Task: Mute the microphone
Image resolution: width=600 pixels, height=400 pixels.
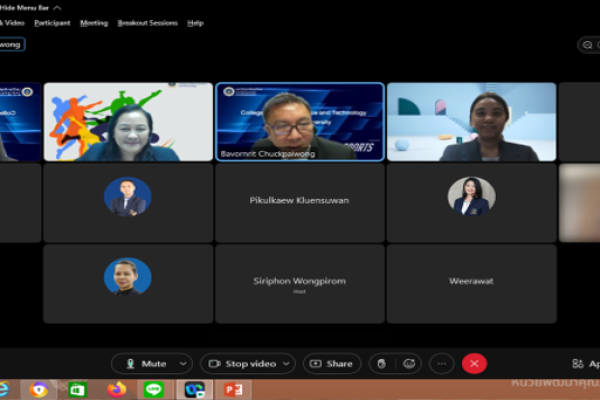Action: pyautogui.click(x=145, y=364)
